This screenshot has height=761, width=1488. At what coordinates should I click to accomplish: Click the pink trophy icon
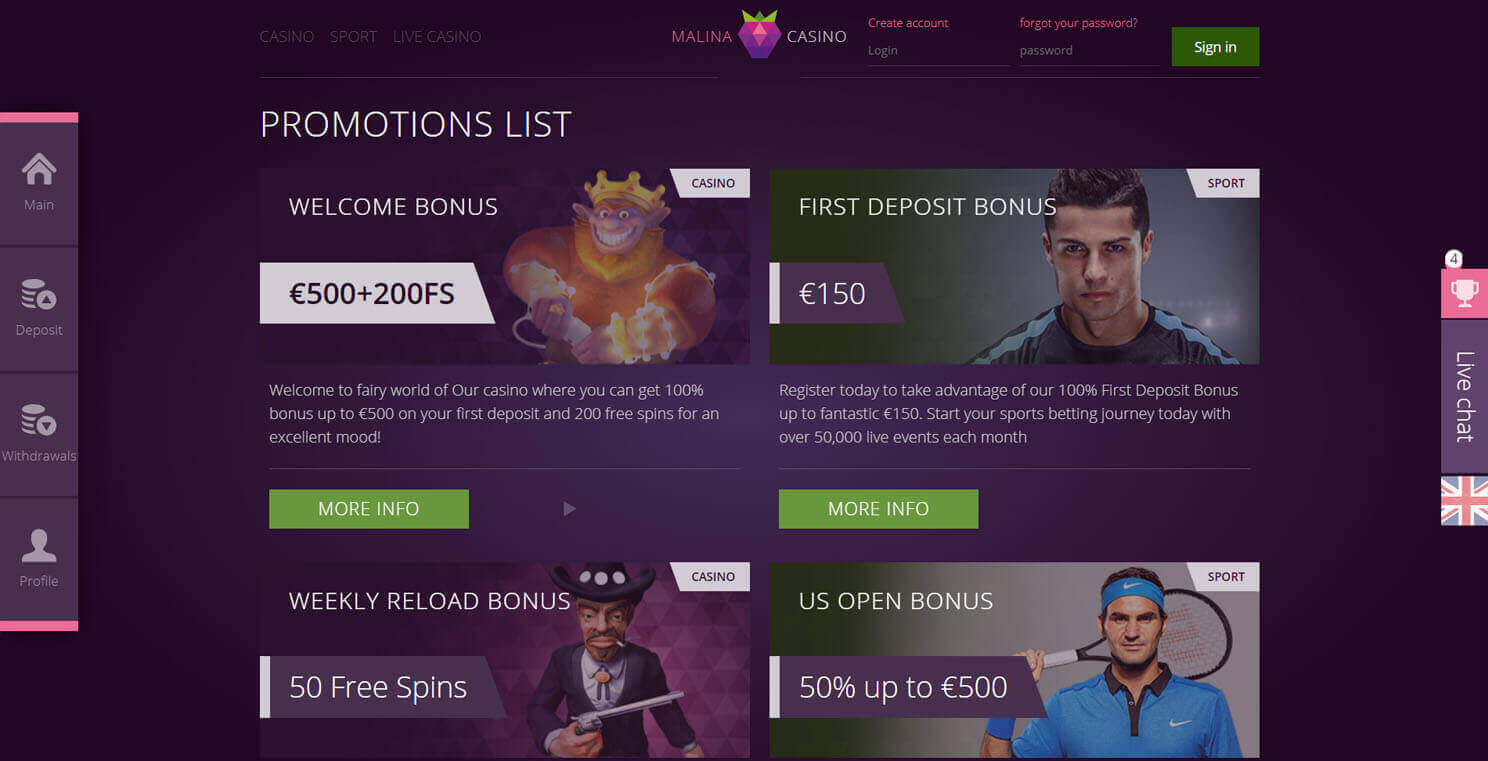tap(1464, 293)
